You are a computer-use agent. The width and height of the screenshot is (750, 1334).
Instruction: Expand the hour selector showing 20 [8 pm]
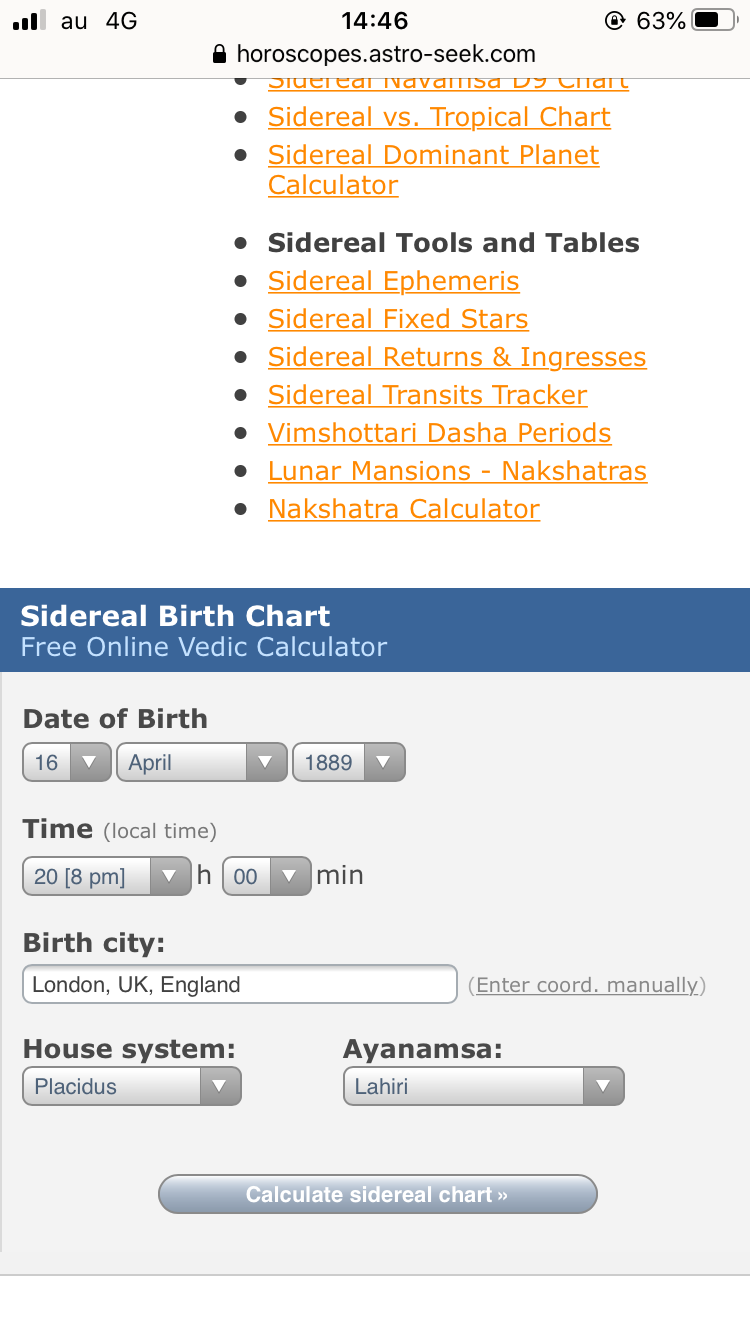[106, 876]
